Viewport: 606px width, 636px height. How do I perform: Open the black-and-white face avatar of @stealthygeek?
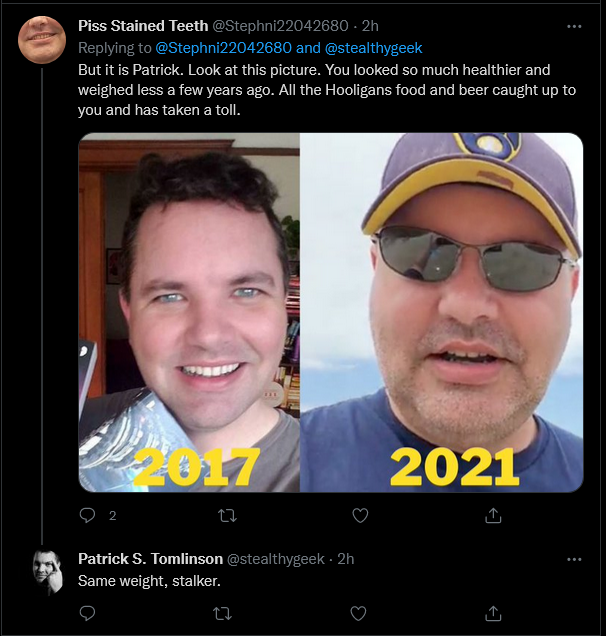pyautogui.click(x=48, y=572)
